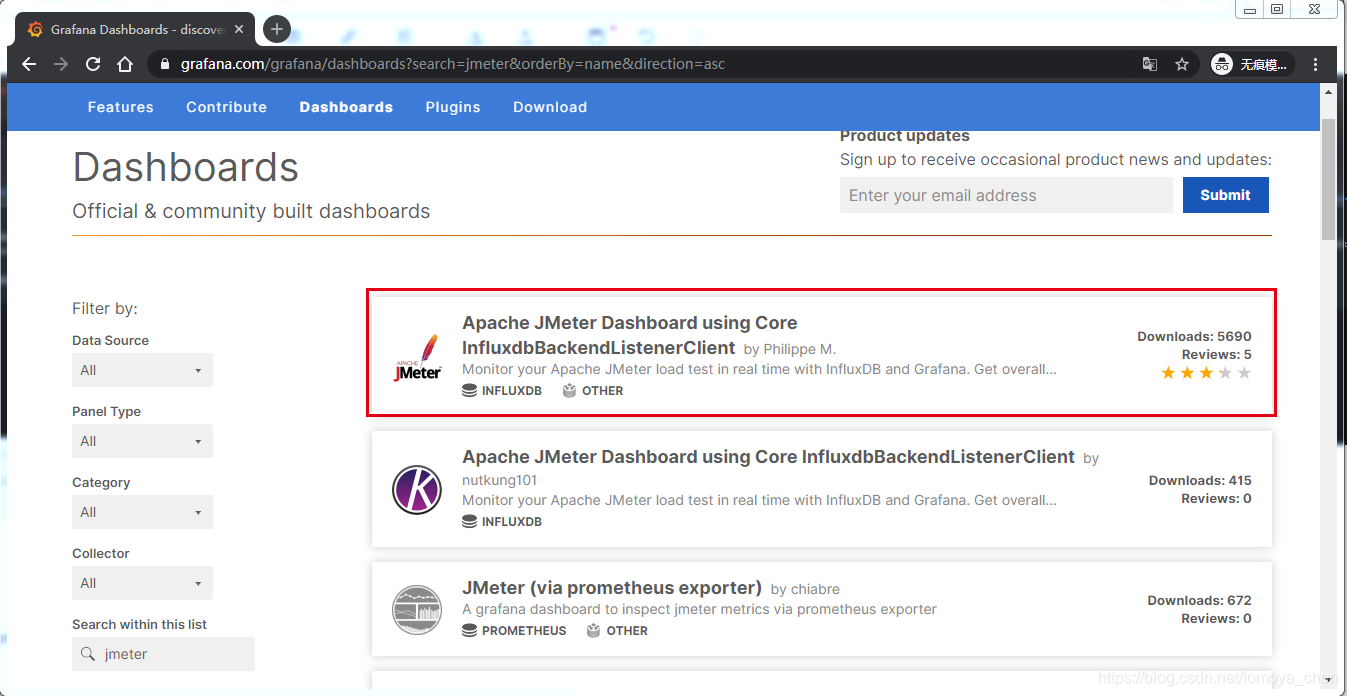The image size is (1347, 696).
Task: Open Philippe M.'s Apache JMeter Dashboard title
Action: (630, 335)
